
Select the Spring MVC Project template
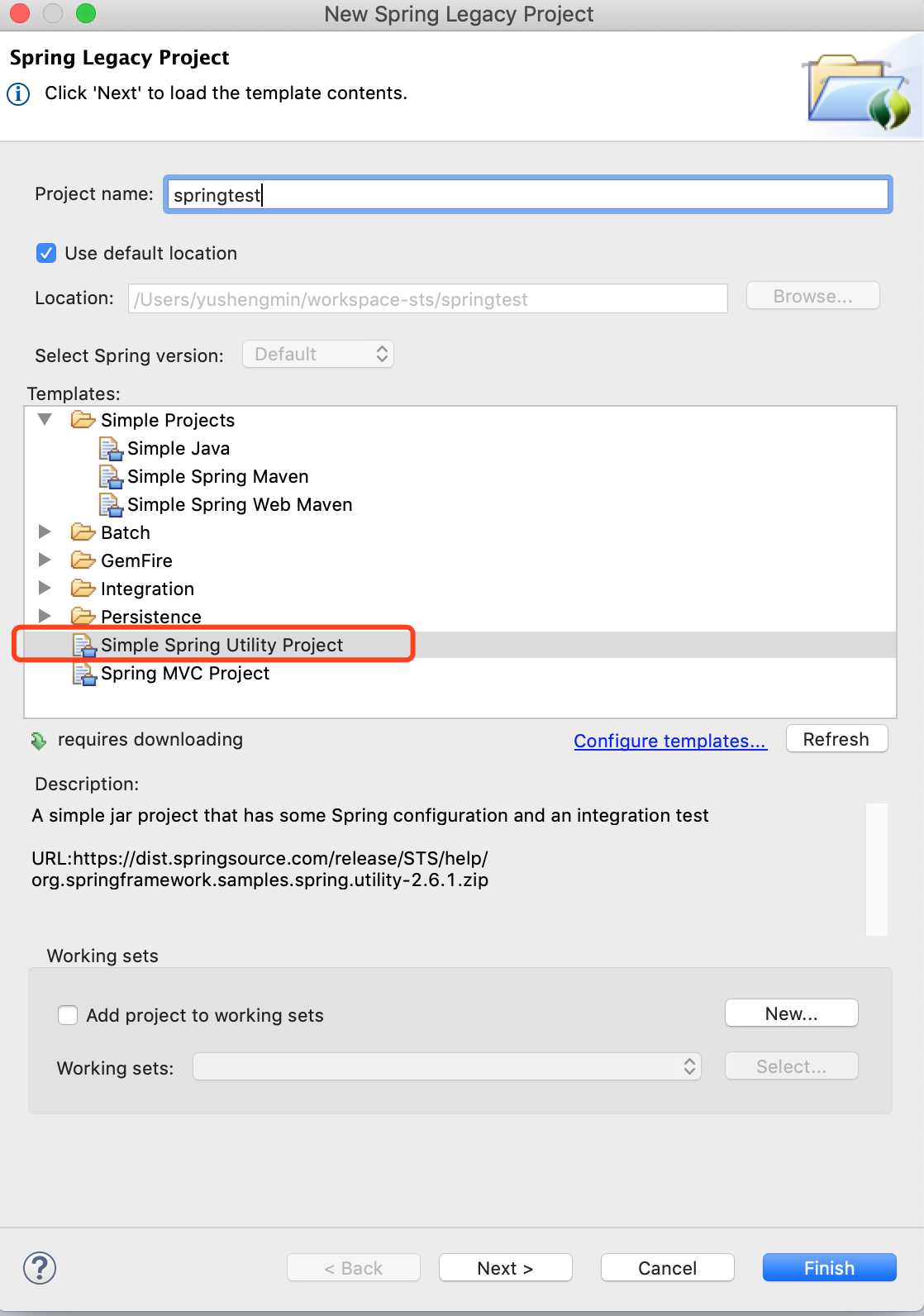pos(185,674)
